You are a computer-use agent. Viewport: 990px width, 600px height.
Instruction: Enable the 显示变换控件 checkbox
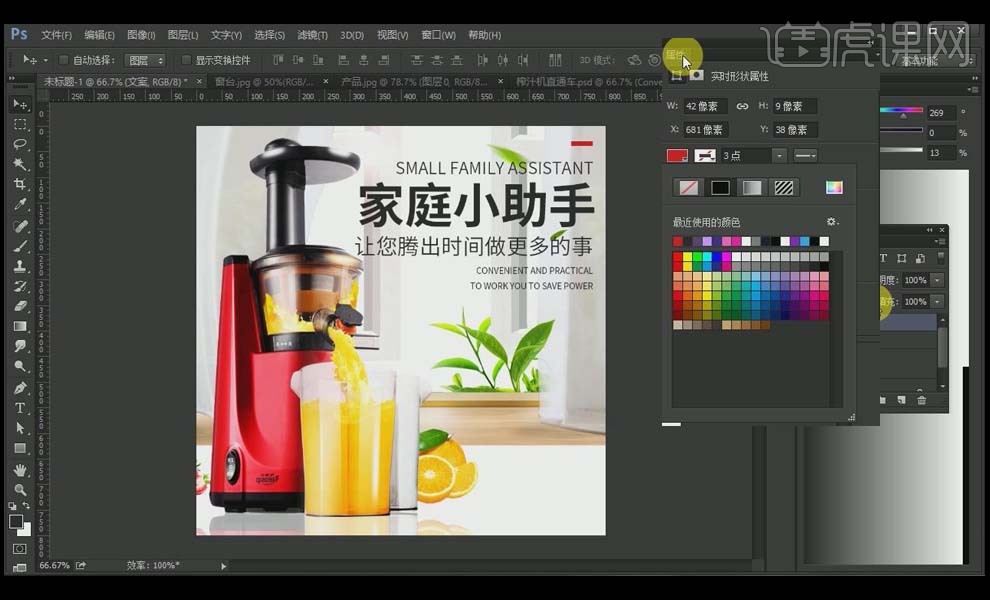tap(186, 60)
